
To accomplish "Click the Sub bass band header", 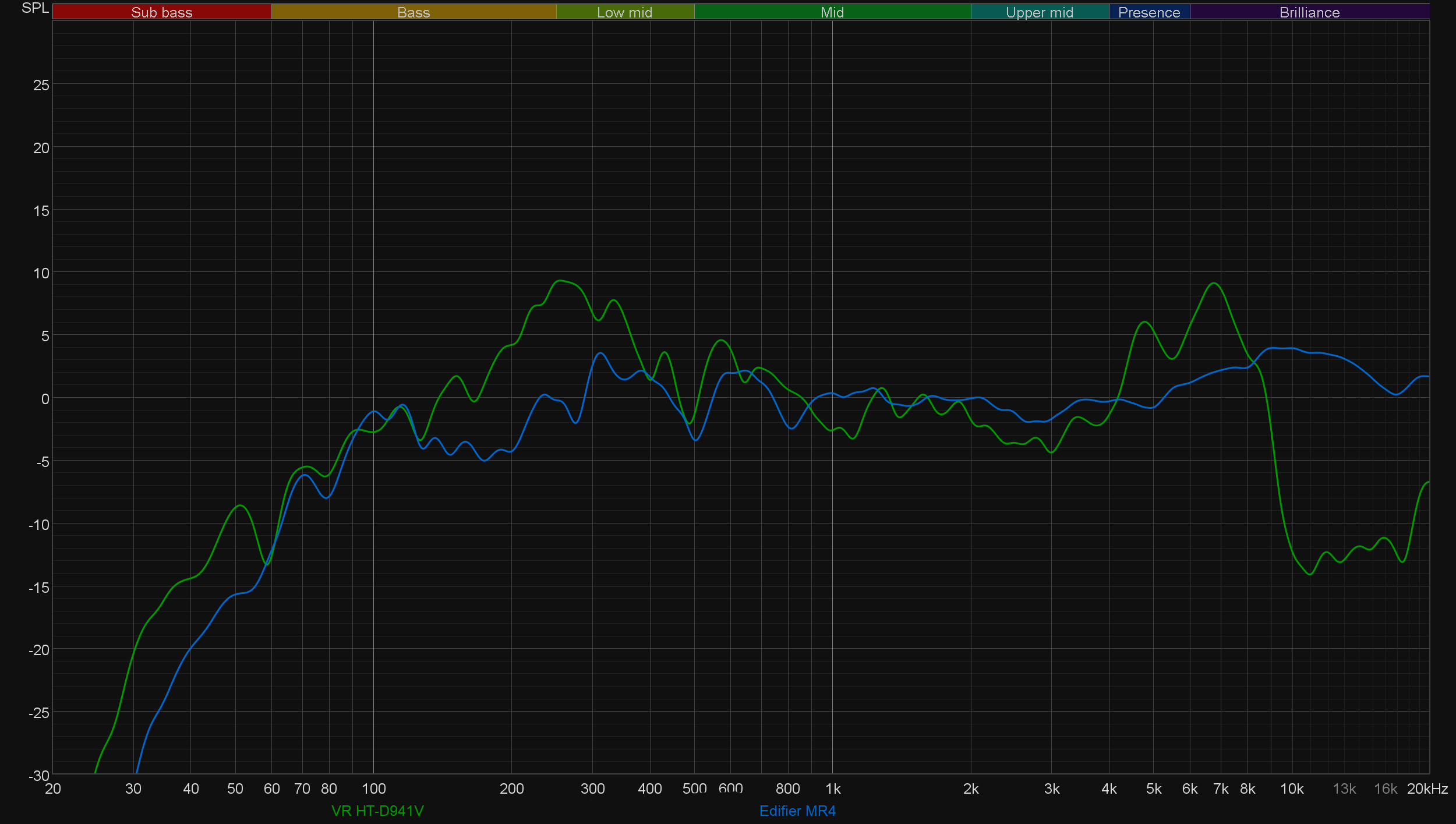I will click(161, 12).
